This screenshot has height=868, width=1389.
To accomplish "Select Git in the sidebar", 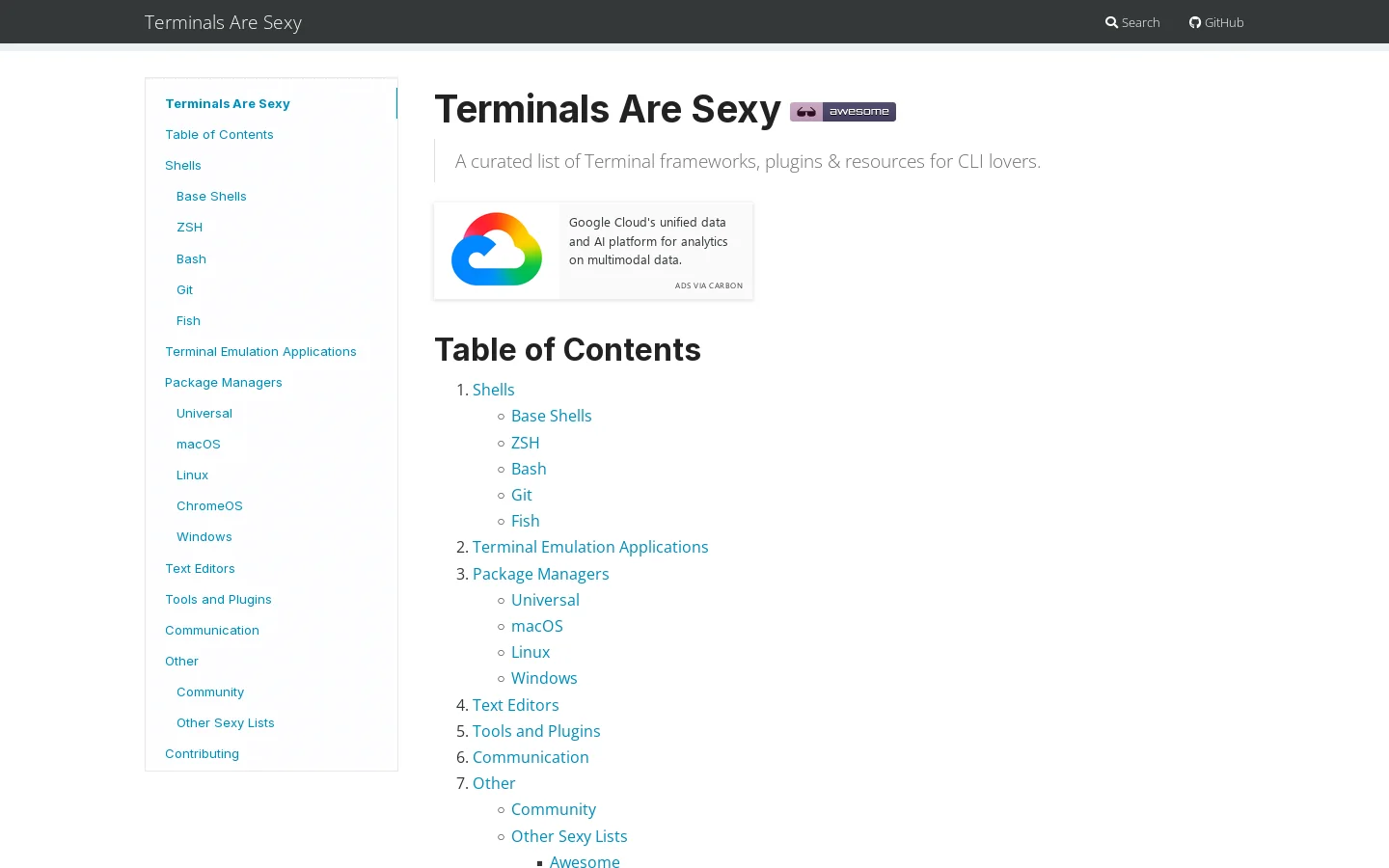I will [x=184, y=289].
